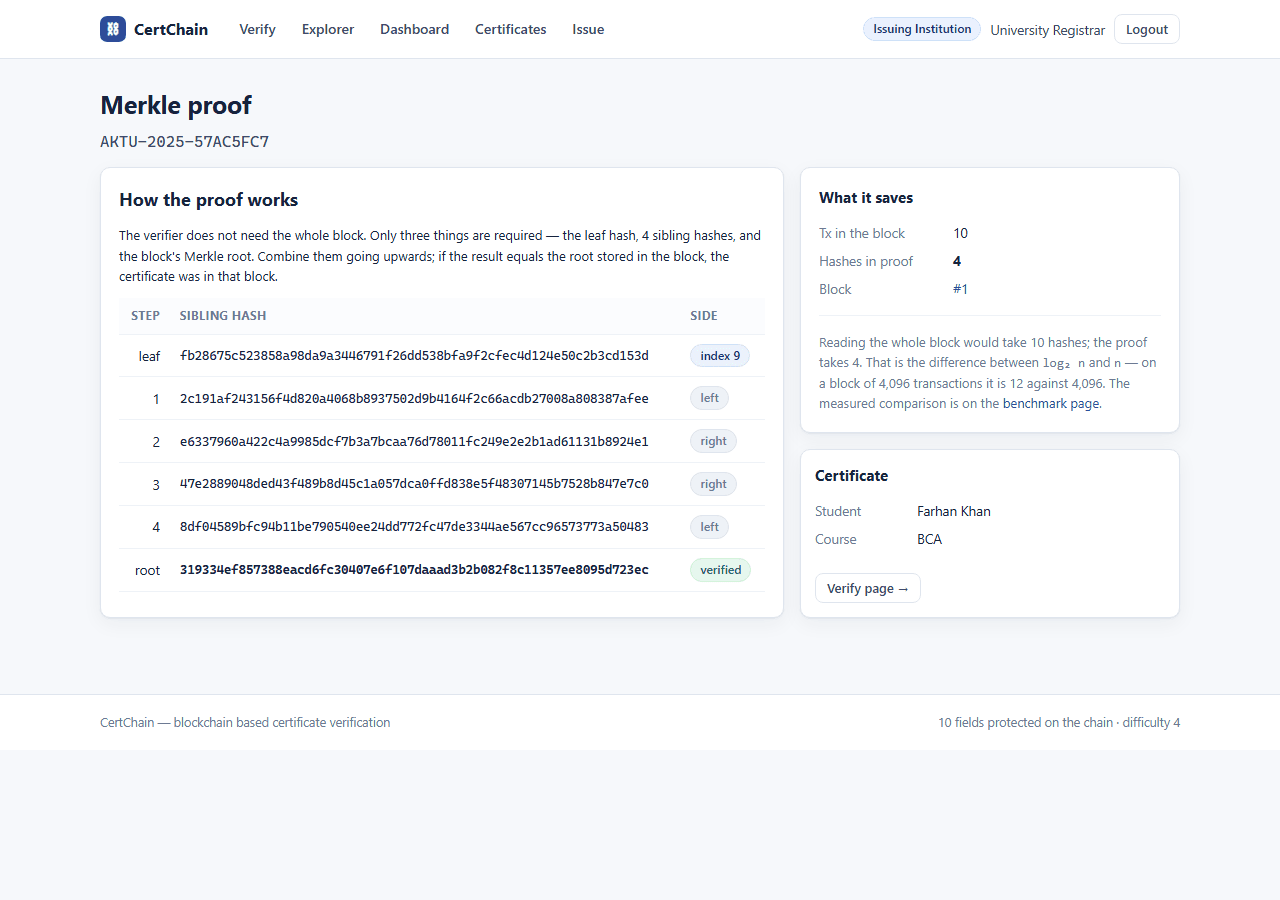Click the Issuing Institution badge

click(922, 29)
